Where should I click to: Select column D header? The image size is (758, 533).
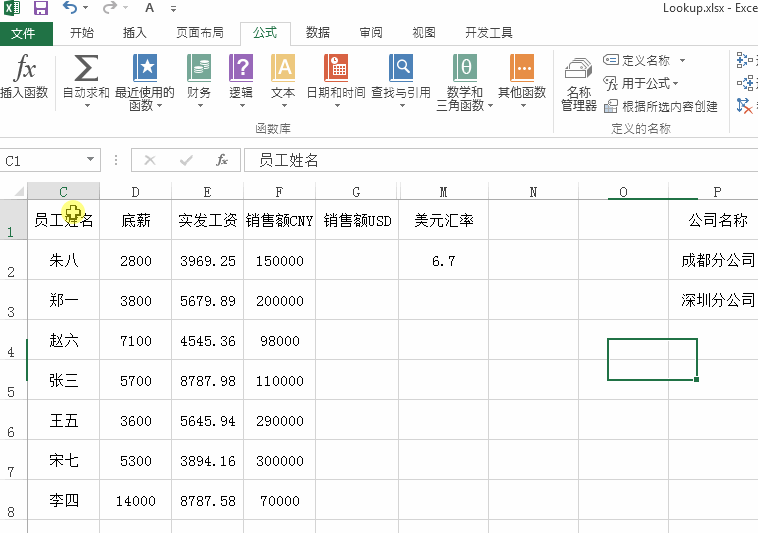135,192
